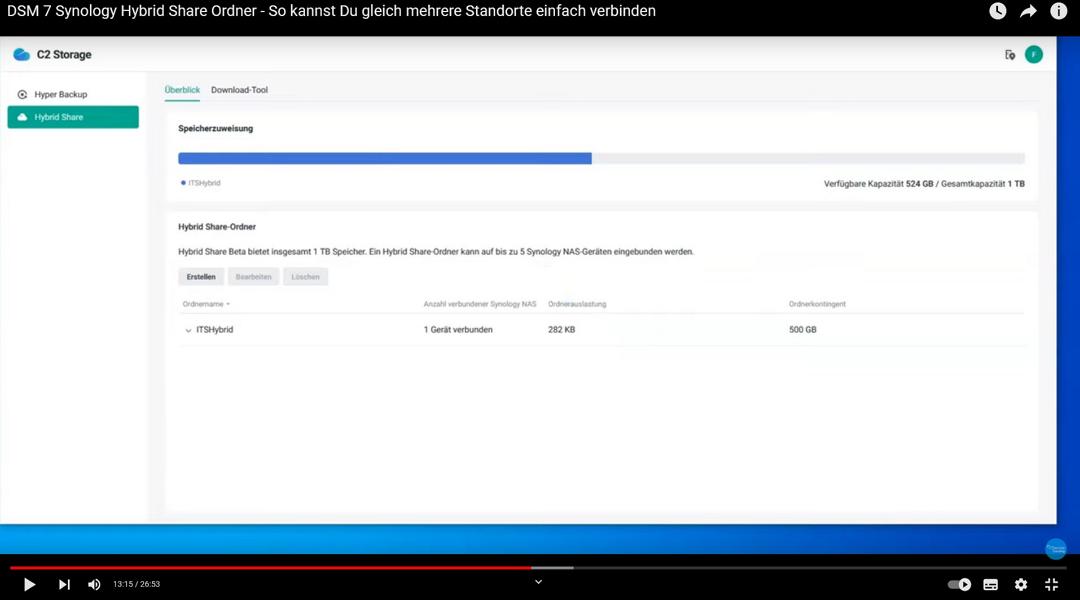Click the Ordnerauslastung column header
Viewport: 1080px width, 600px height.
pyautogui.click(x=577, y=304)
